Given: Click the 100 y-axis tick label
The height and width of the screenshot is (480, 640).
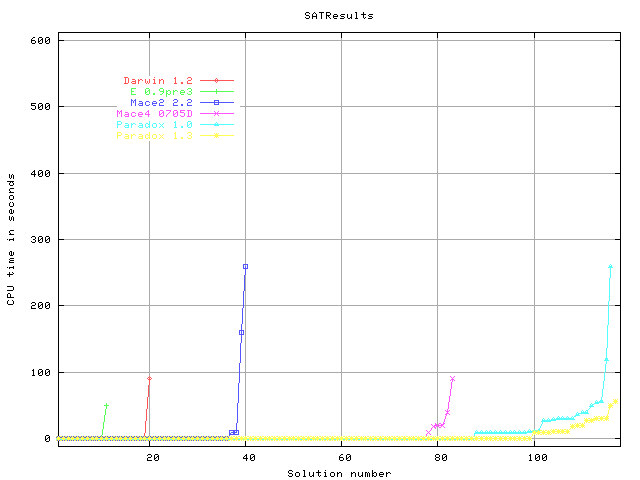Looking at the screenshot, I should point(40,373).
